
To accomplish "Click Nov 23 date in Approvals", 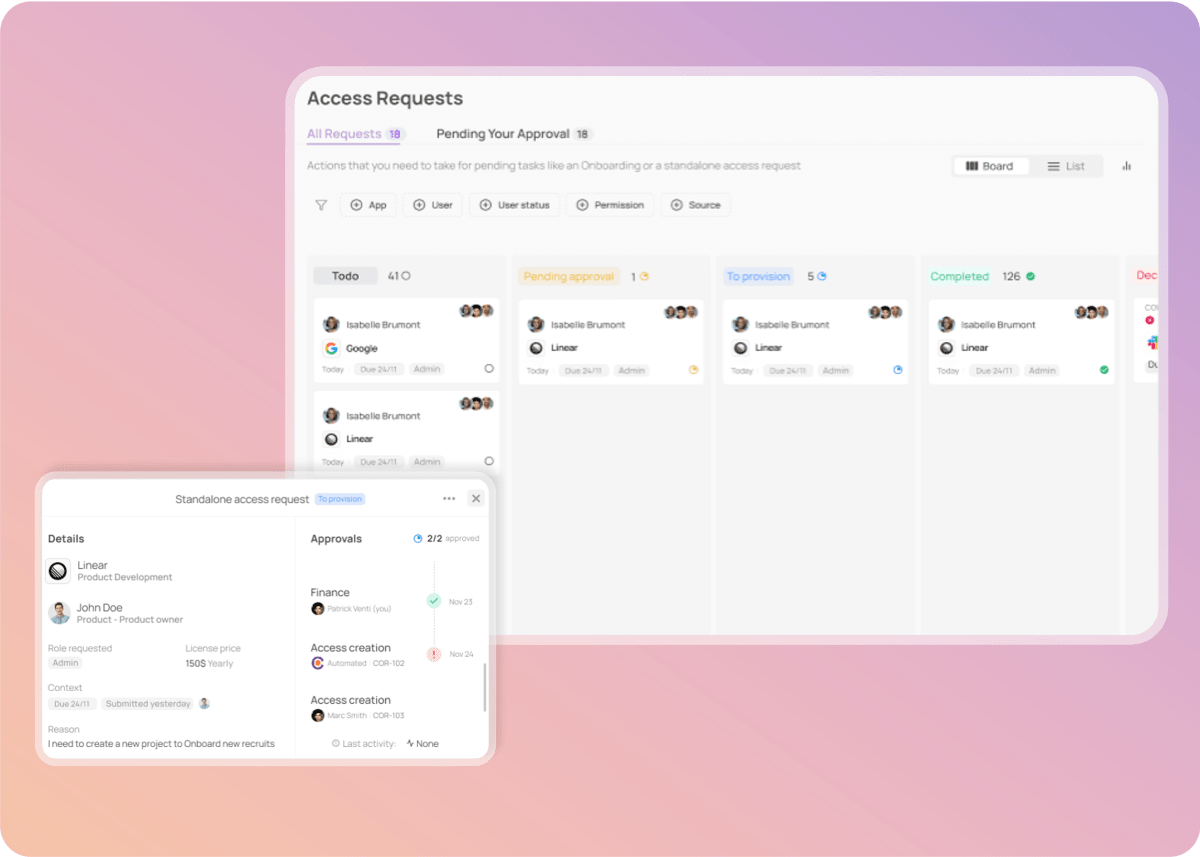I will point(461,602).
